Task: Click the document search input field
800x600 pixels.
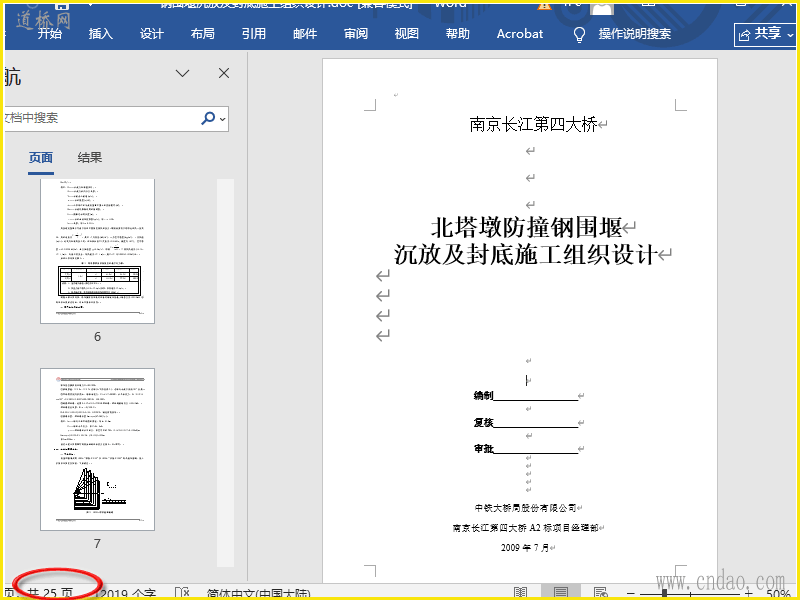Action: (x=100, y=118)
